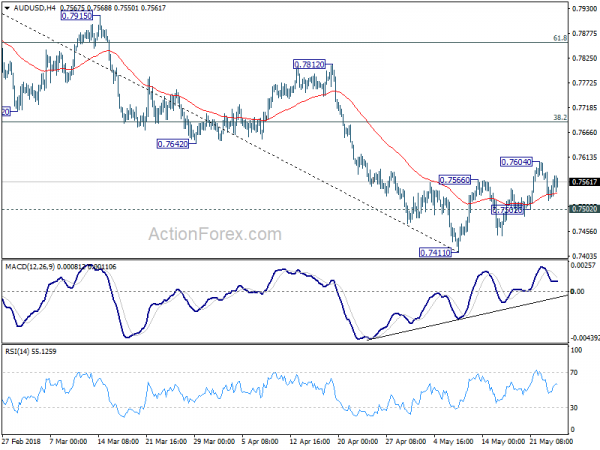
Task: Click the current price tag 0.75617
Action: point(584,182)
